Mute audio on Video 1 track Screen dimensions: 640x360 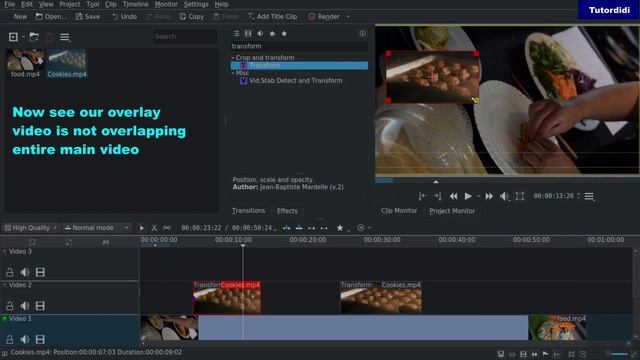pyautogui.click(x=25, y=339)
